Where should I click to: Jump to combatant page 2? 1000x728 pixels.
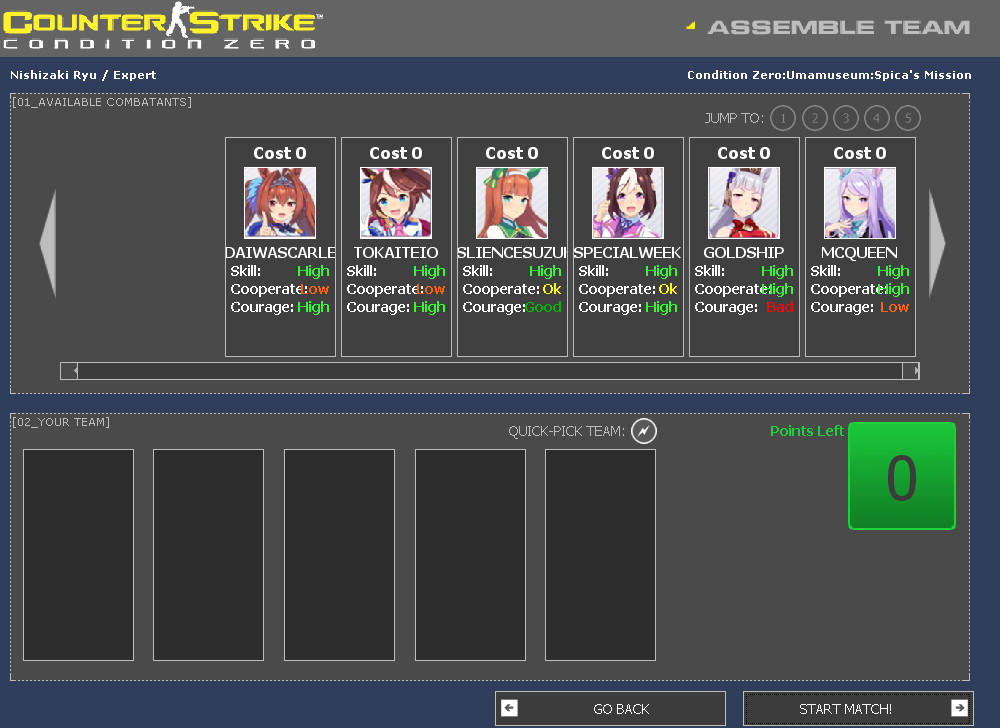(x=814, y=118)
